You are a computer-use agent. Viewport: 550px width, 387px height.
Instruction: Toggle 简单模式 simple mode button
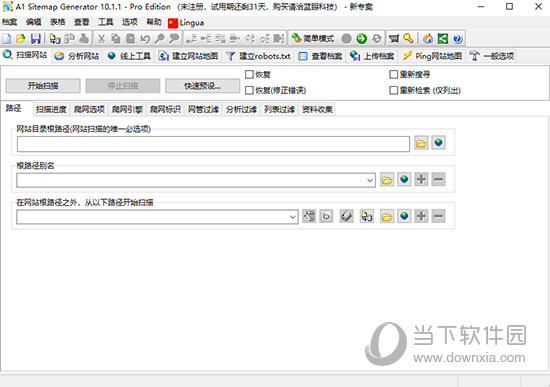tap(313, 38)
